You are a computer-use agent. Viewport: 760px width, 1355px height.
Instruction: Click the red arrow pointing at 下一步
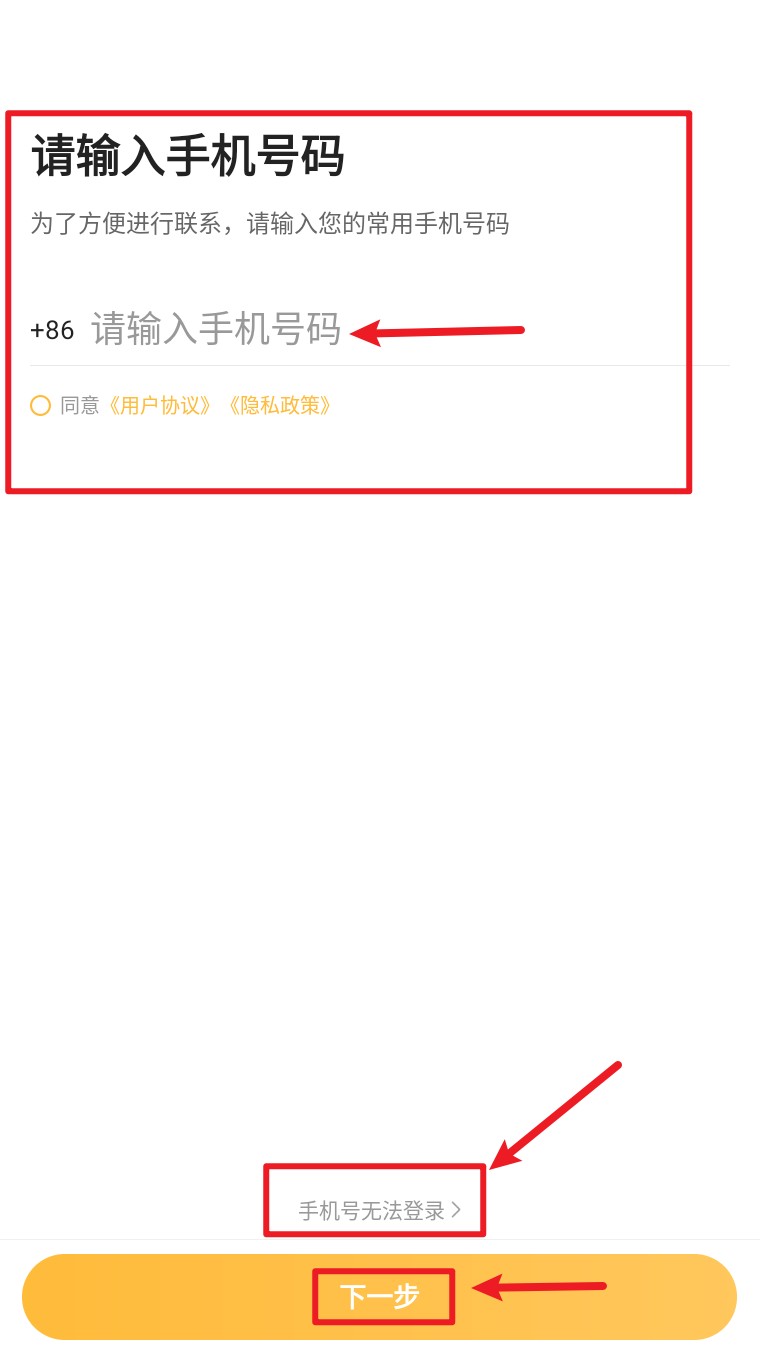(539, 1287)
